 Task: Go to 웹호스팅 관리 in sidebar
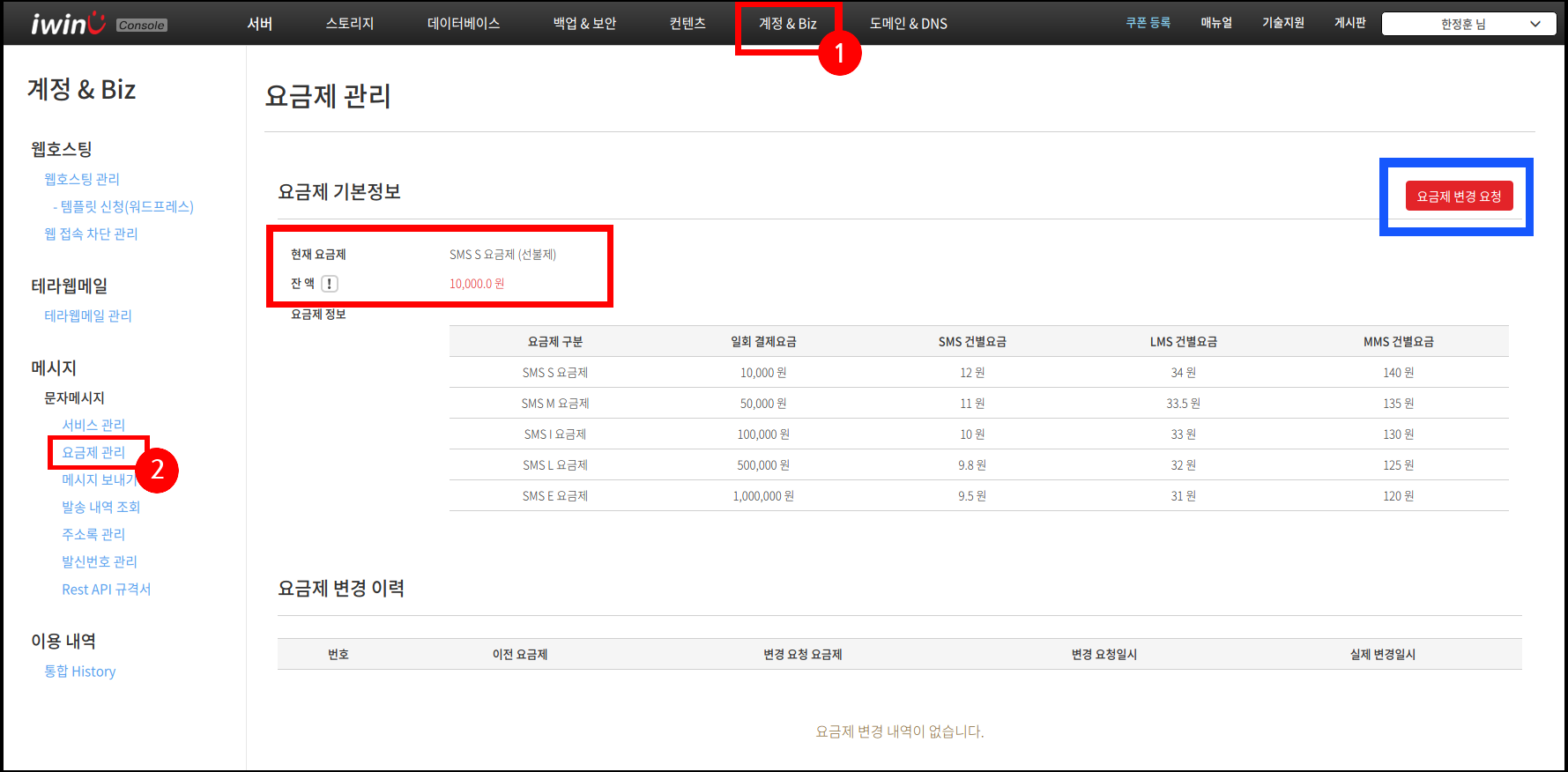pos(82,179)
